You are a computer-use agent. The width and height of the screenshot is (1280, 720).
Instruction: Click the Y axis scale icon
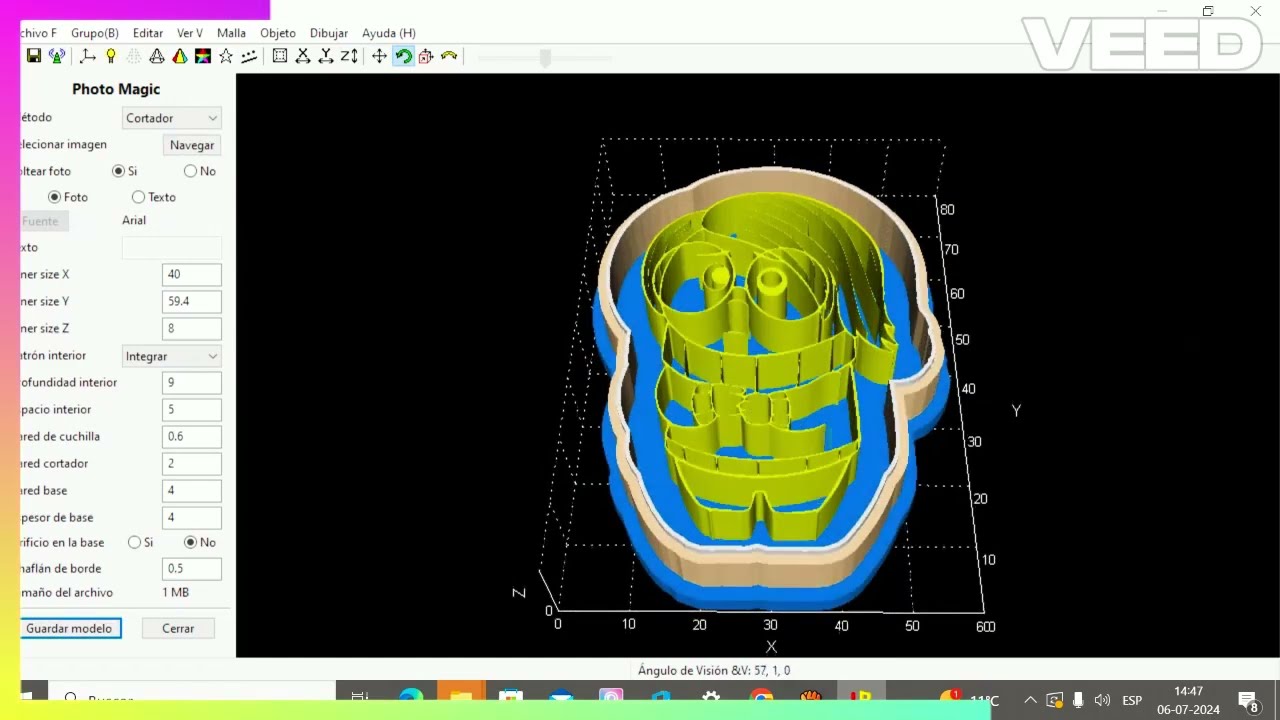pyautogui.click(x=326, y=56)
